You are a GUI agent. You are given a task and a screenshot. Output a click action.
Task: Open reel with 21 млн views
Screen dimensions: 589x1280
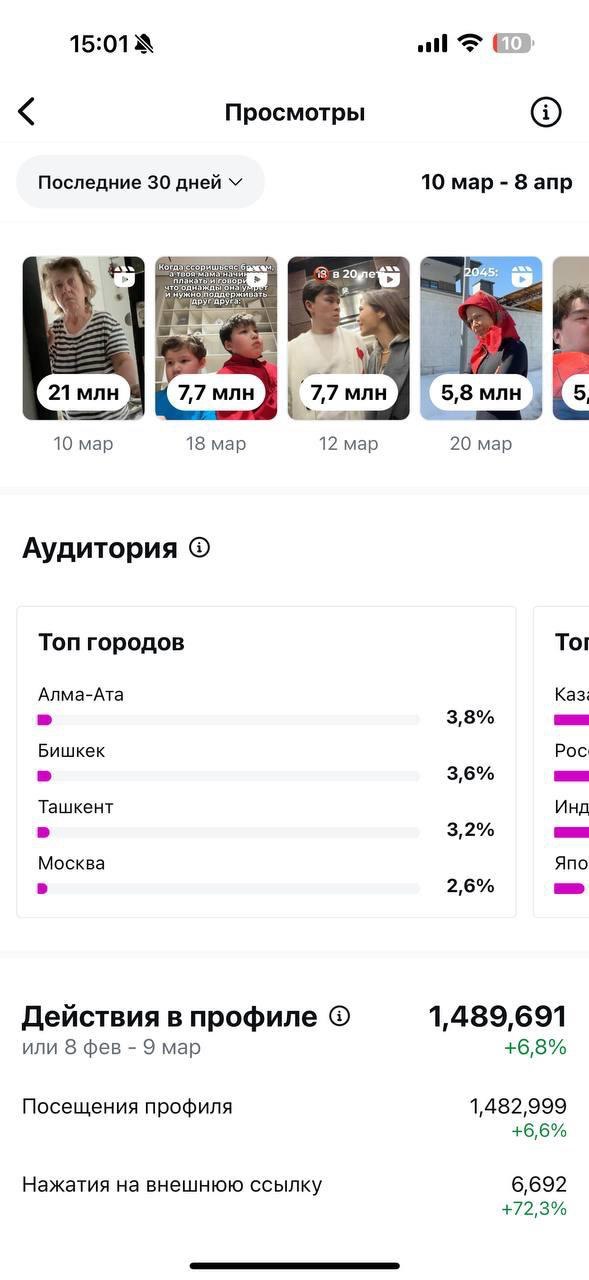tap(84, 338)
